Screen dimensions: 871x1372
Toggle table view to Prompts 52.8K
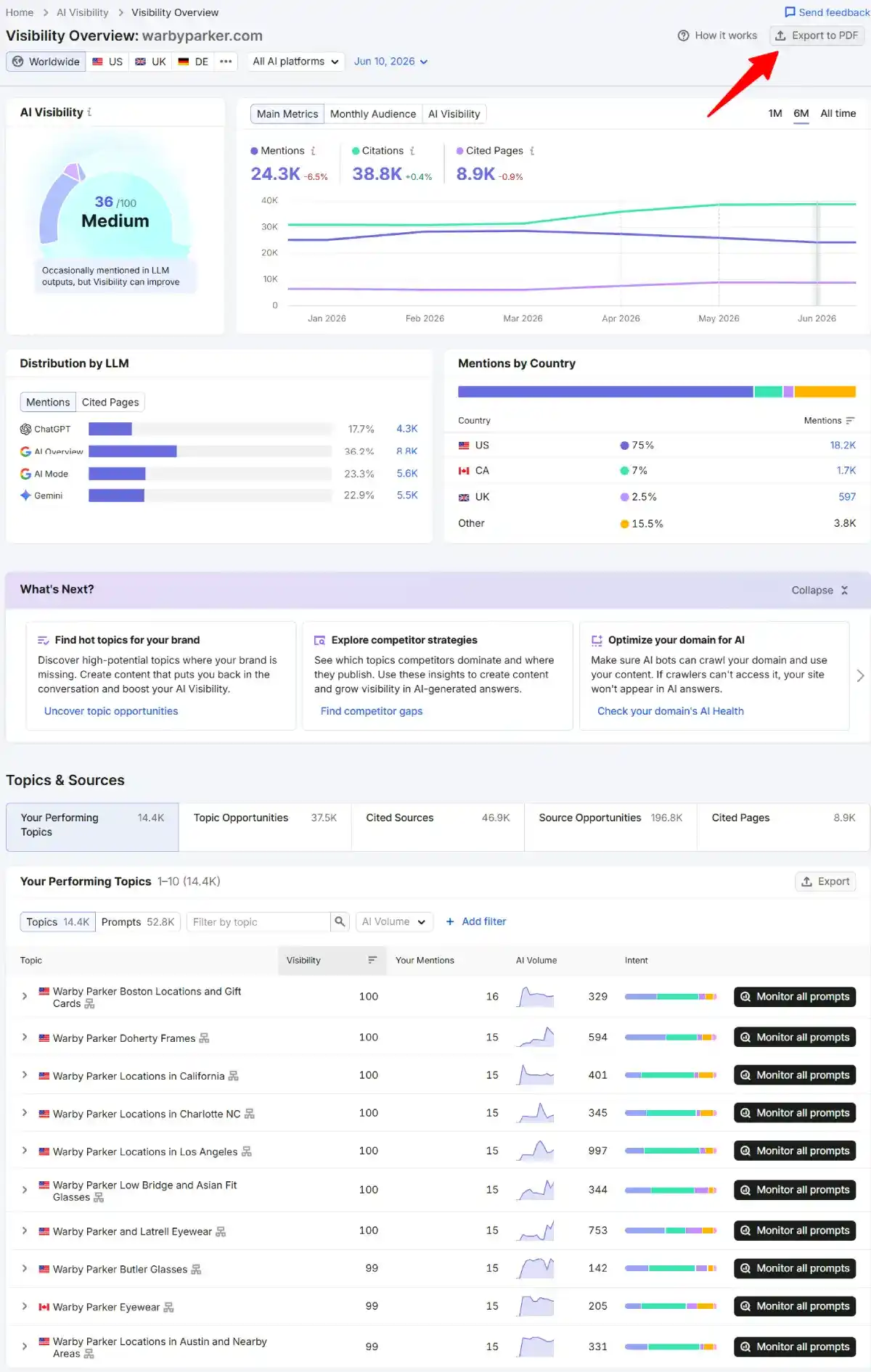[138, 921]
